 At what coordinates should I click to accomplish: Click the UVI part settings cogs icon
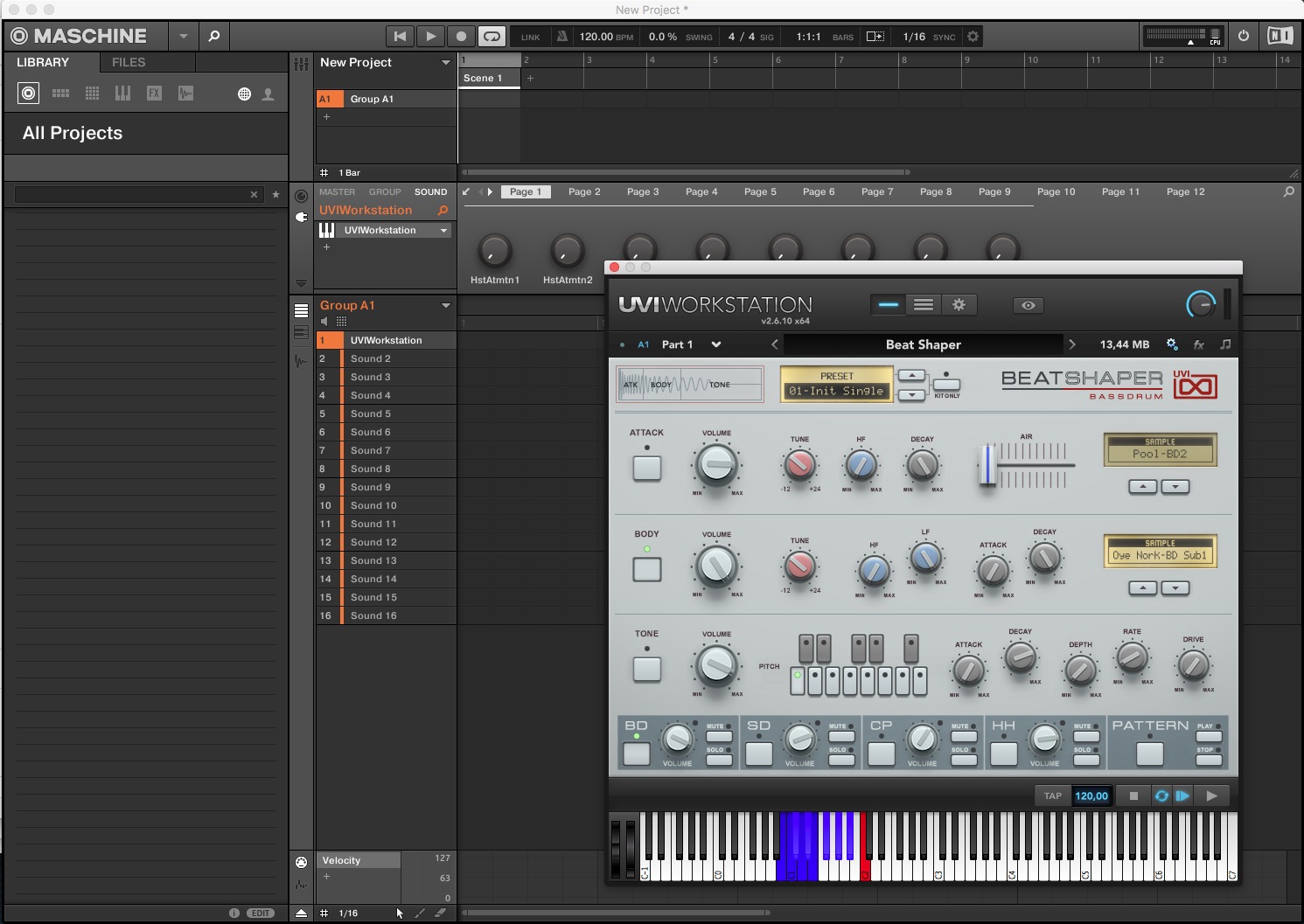coord(1172,344)
